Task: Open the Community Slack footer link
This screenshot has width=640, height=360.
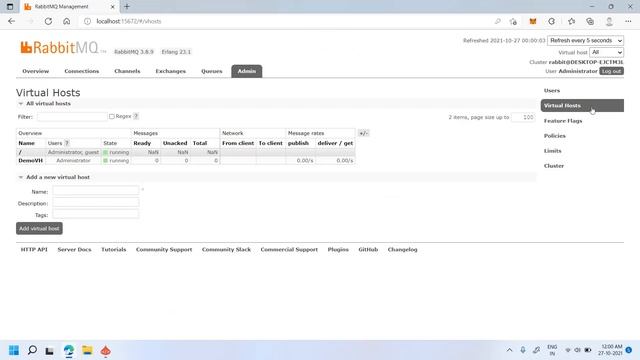Action: tap(226, 249)
